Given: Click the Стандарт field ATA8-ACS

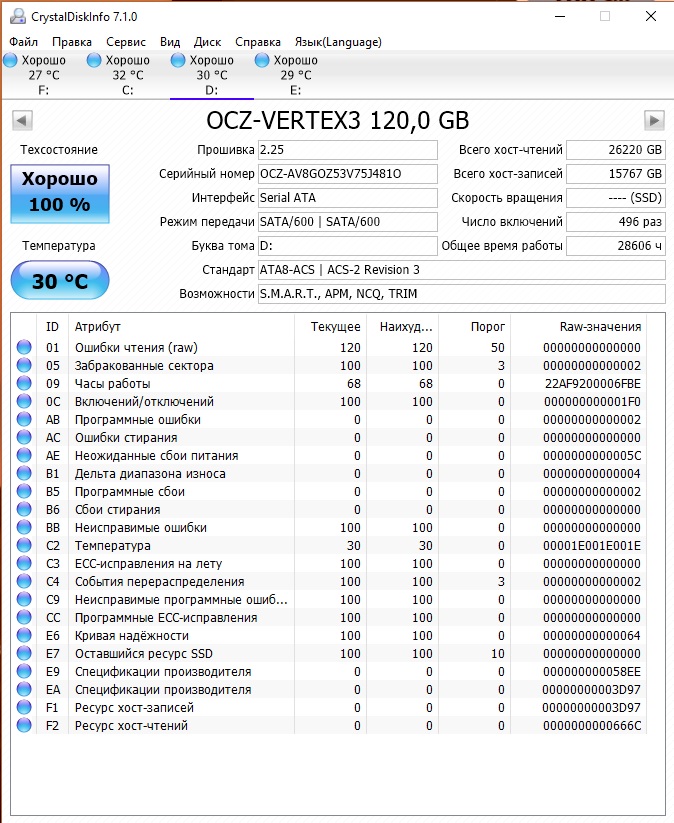Looking at the screenshot, I should tap(461, 270).
